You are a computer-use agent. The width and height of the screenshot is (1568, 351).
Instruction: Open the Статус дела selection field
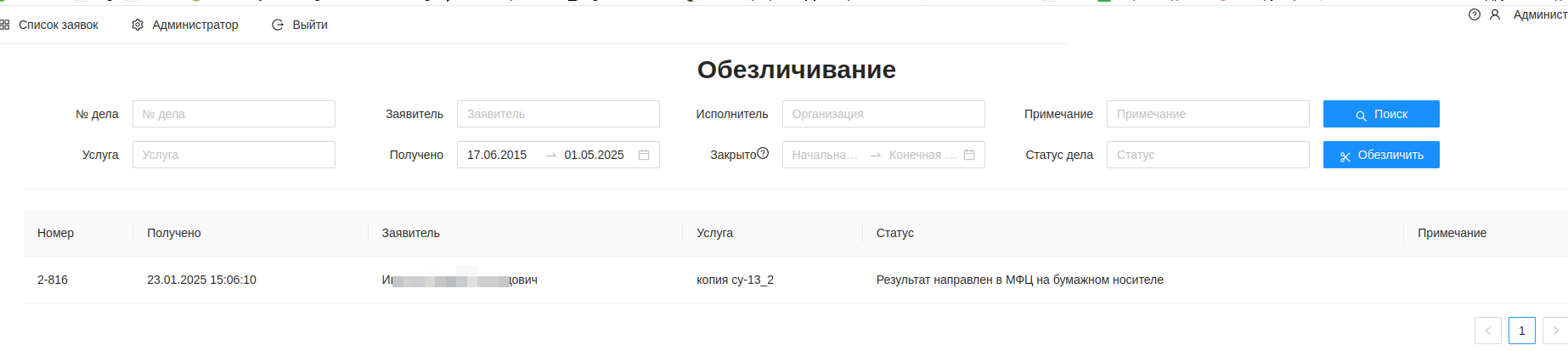(1207, 155)
